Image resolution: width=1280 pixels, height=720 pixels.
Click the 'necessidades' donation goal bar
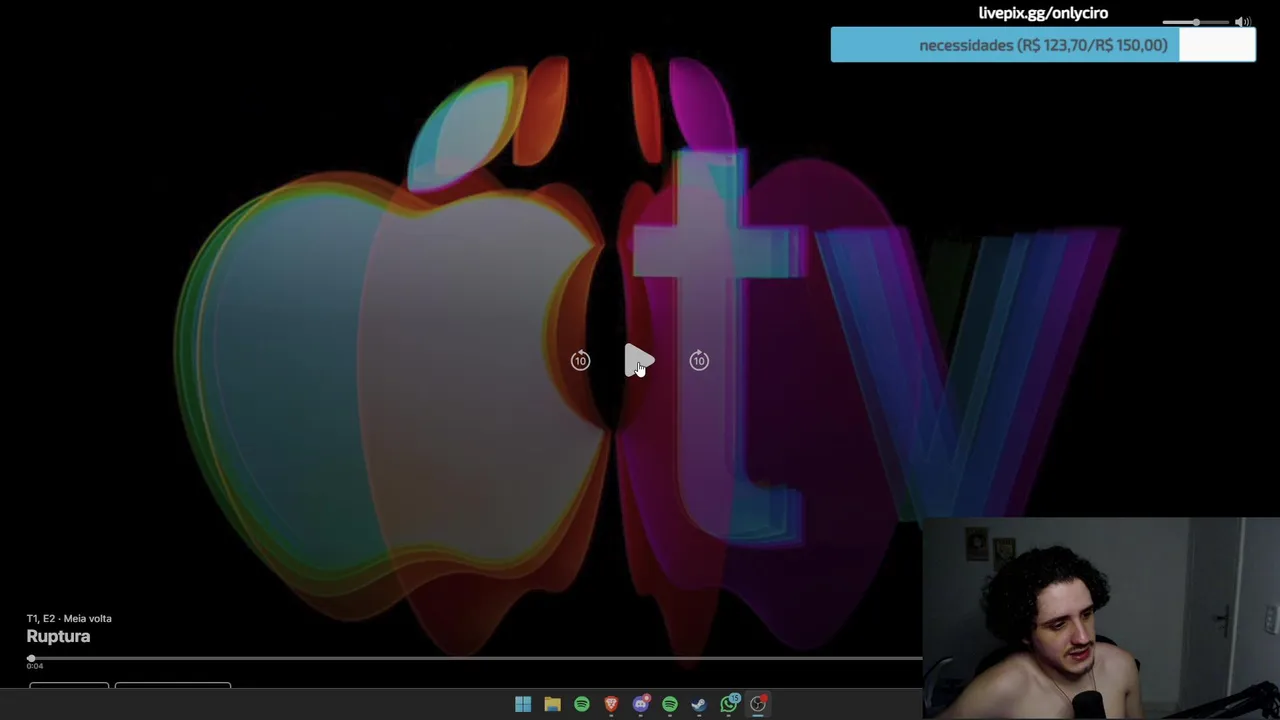(x=1043, y=45)
